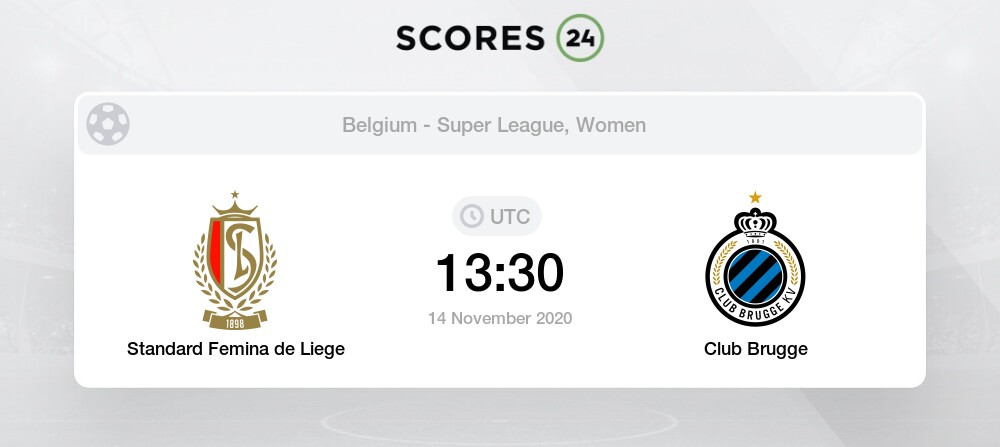Screen dimensions: 1000x447
Task: Click the 14 November 2020 match date
Action: pos(500,319)
